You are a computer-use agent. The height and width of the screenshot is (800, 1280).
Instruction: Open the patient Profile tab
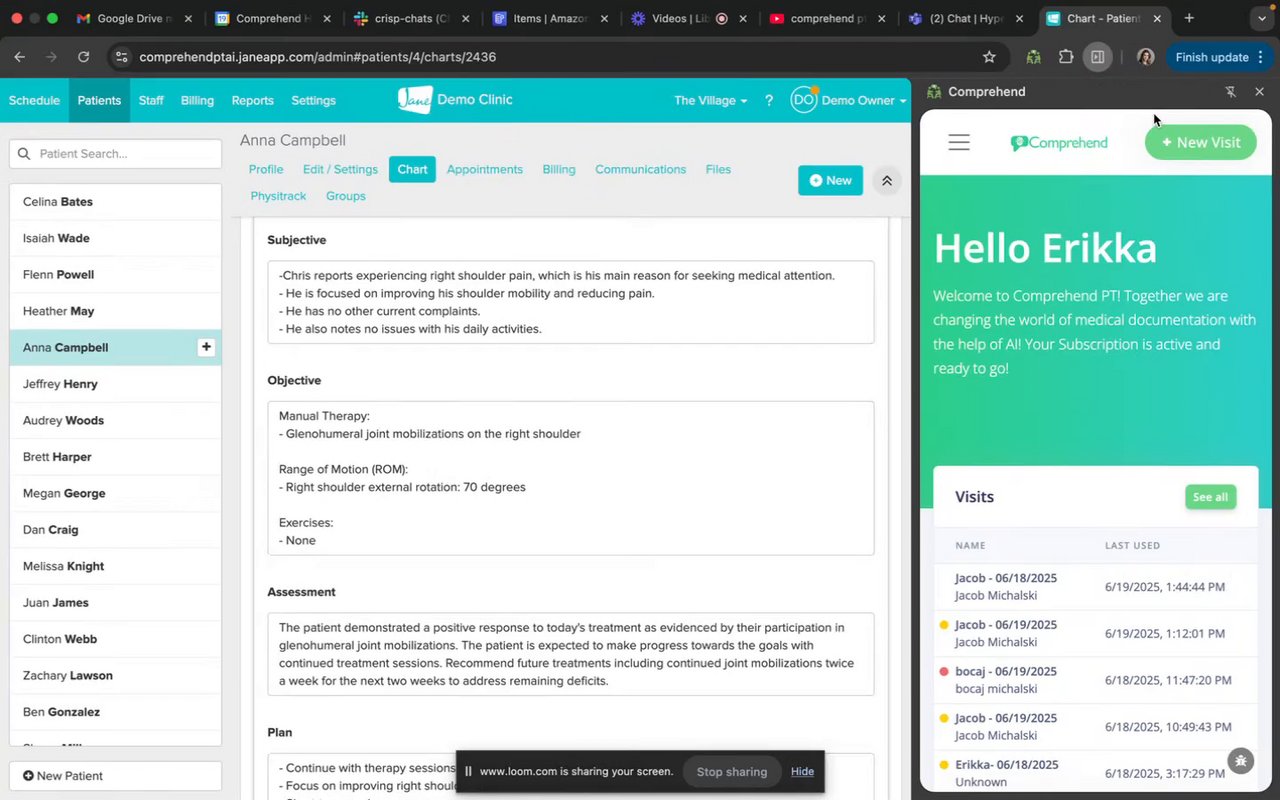click(266, 169)
